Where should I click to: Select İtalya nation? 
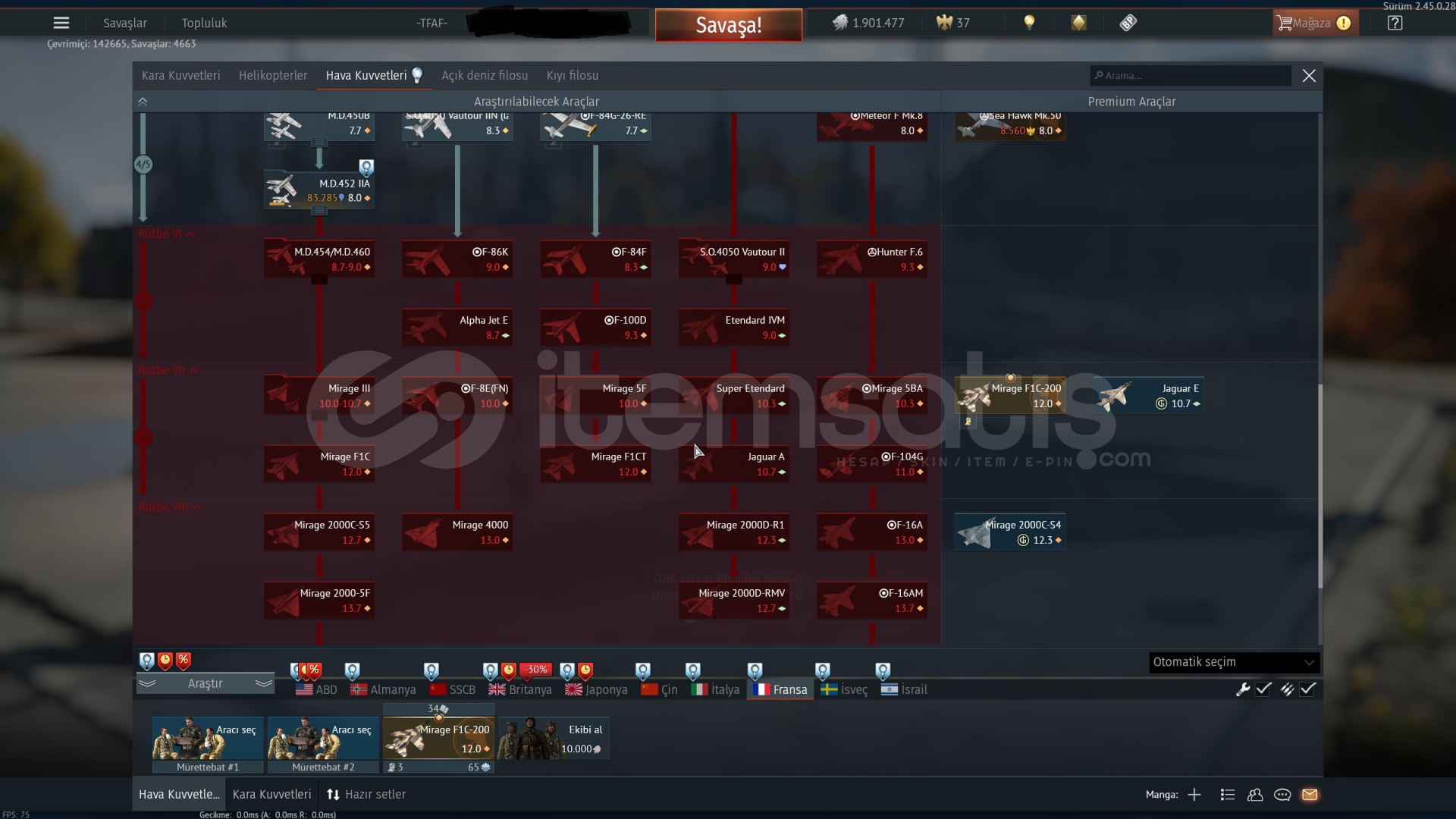715,689
